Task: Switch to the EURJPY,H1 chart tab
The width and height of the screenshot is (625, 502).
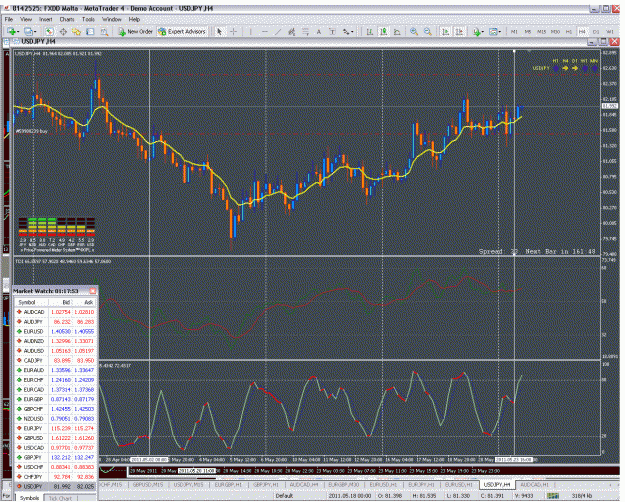Action: tap(422, 484)
